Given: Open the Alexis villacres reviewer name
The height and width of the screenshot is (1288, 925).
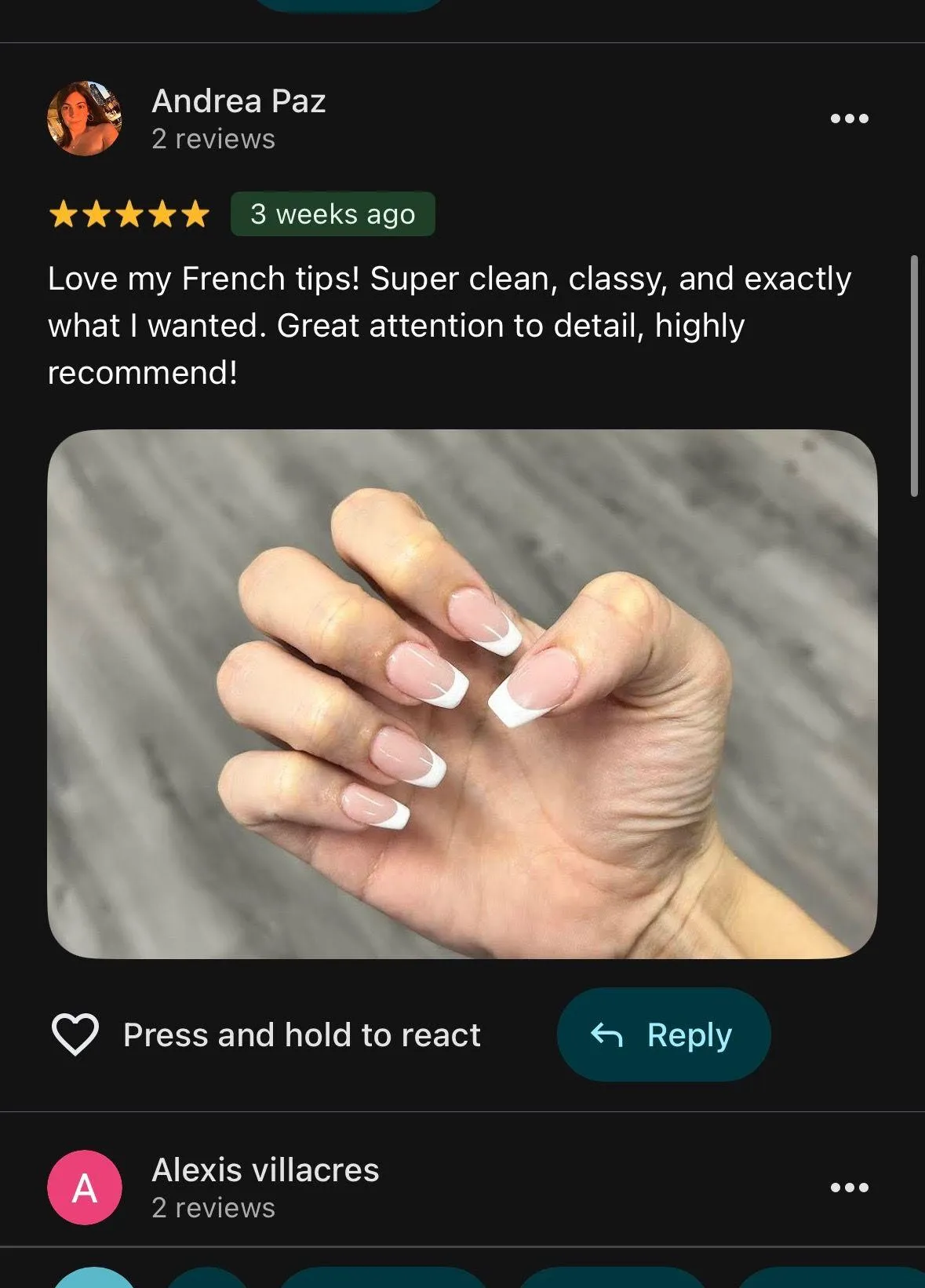Looking at the screenshot, I should (265, 1169).
